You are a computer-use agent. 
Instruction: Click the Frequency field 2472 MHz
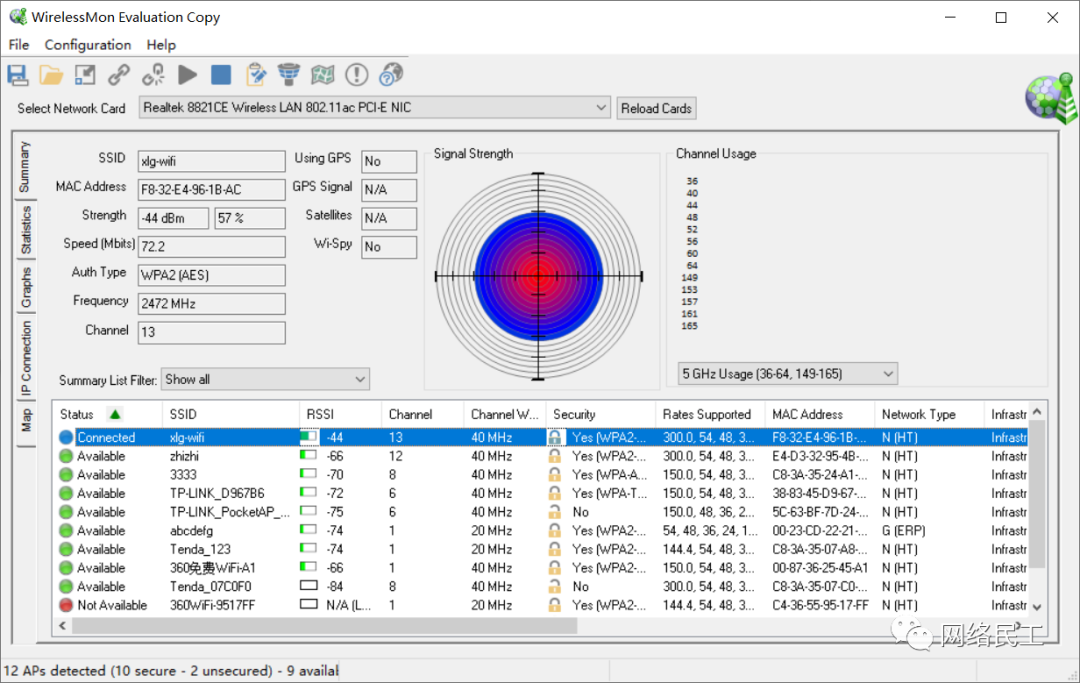click(x=211, y=304)
